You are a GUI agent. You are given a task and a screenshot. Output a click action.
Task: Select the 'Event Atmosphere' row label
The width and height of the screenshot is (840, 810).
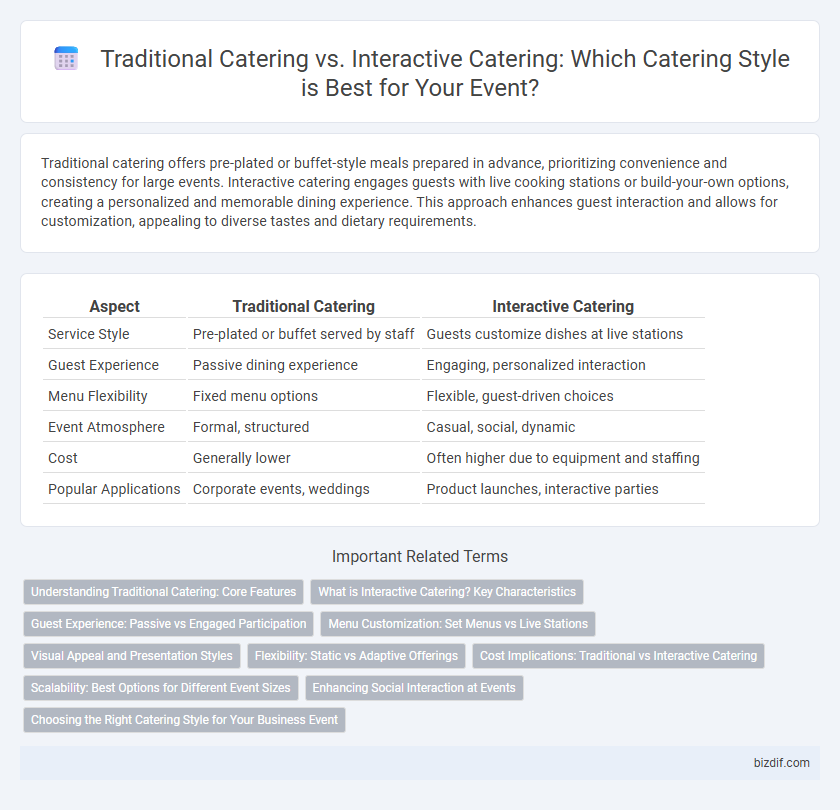(106, 428)
